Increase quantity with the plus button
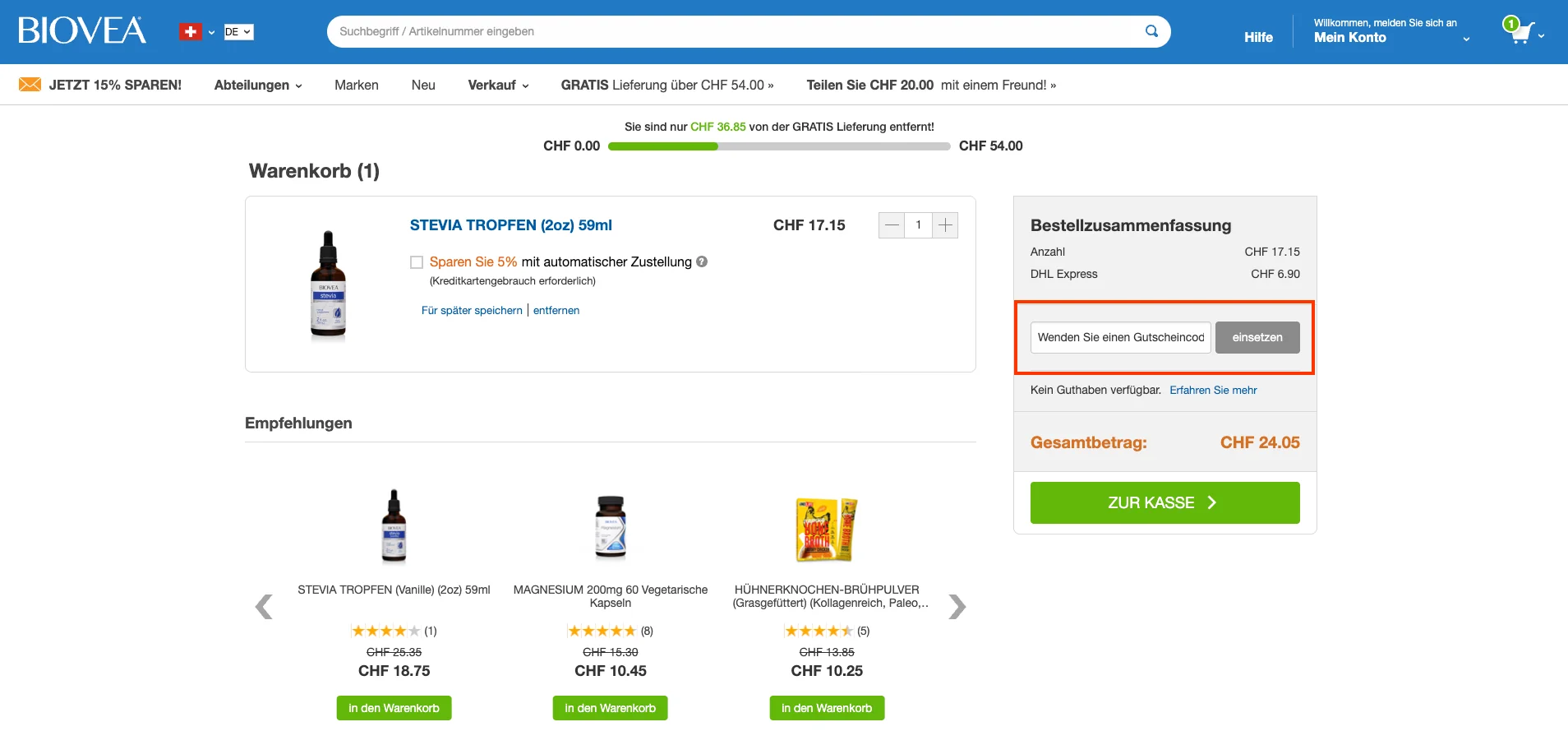The image size is (1568, 745). 946,225
